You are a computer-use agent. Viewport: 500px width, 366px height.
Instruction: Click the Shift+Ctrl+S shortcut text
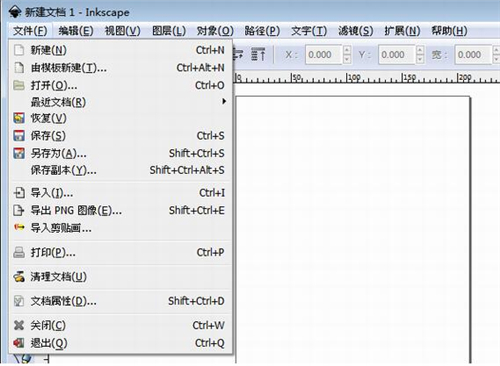click(196, 153)
